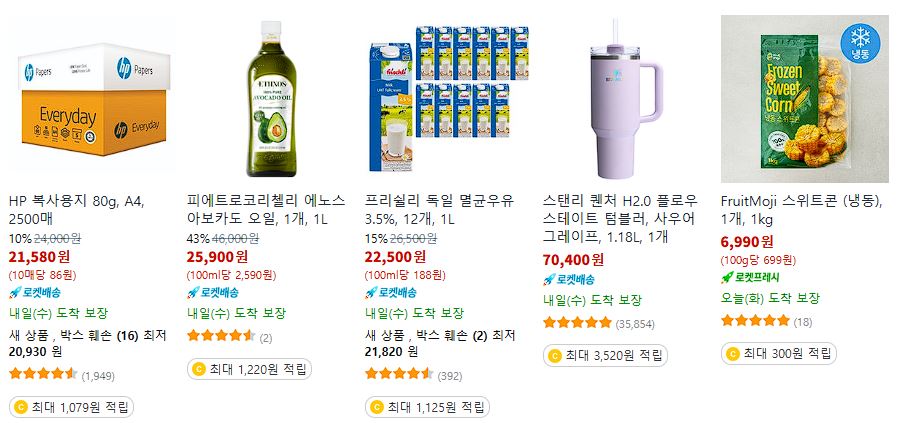This screenshot has height=423, width=897.
Task: Open the HP 복사용지 80g A4 title link
Action: click(x=77, y=209)
